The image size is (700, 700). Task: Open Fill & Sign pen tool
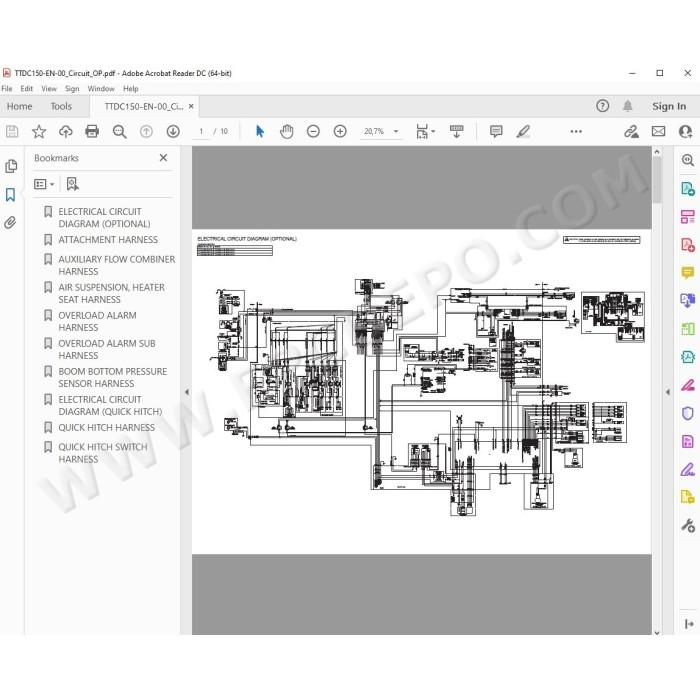click(x=688, y=469)
